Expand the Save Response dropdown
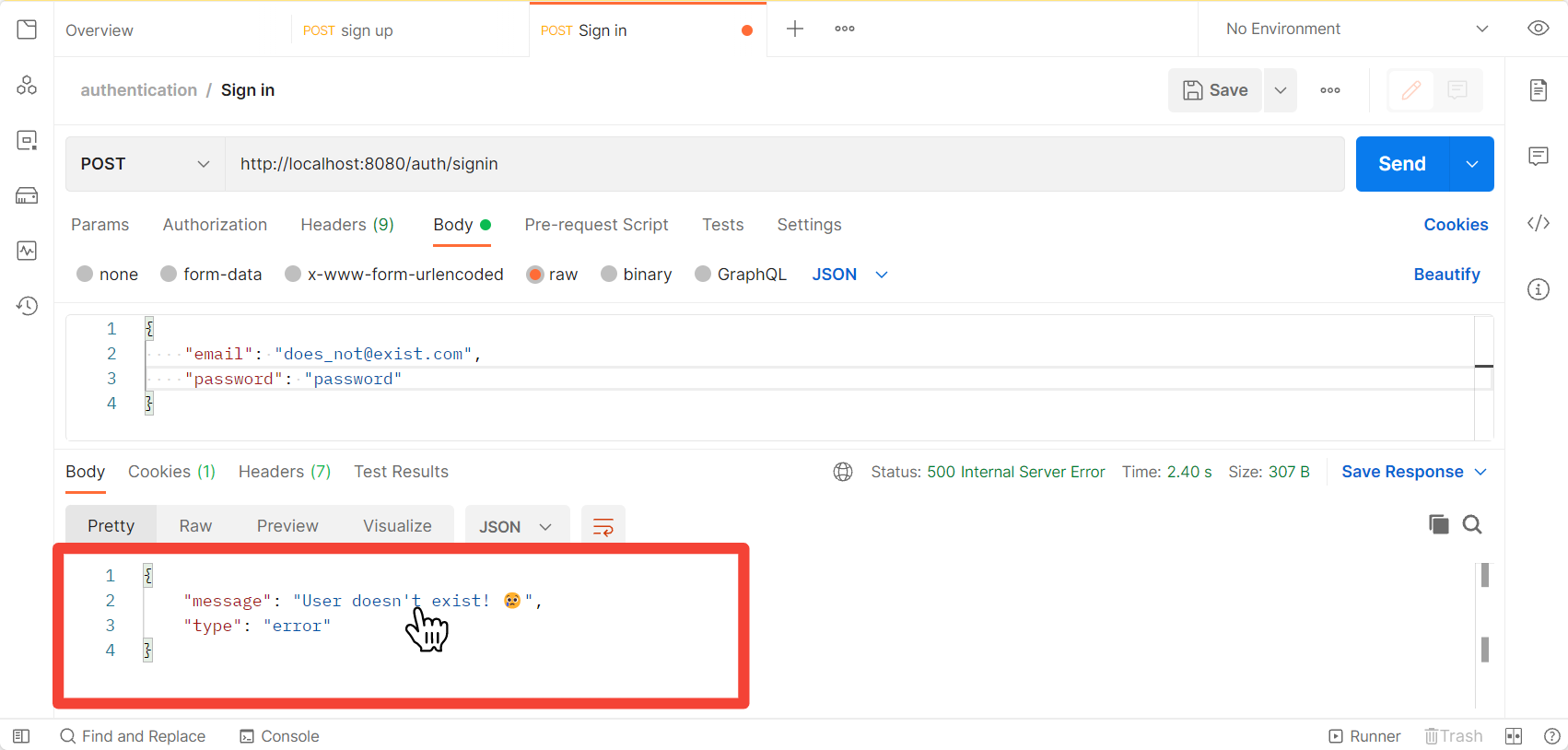 click(1480, 472)
